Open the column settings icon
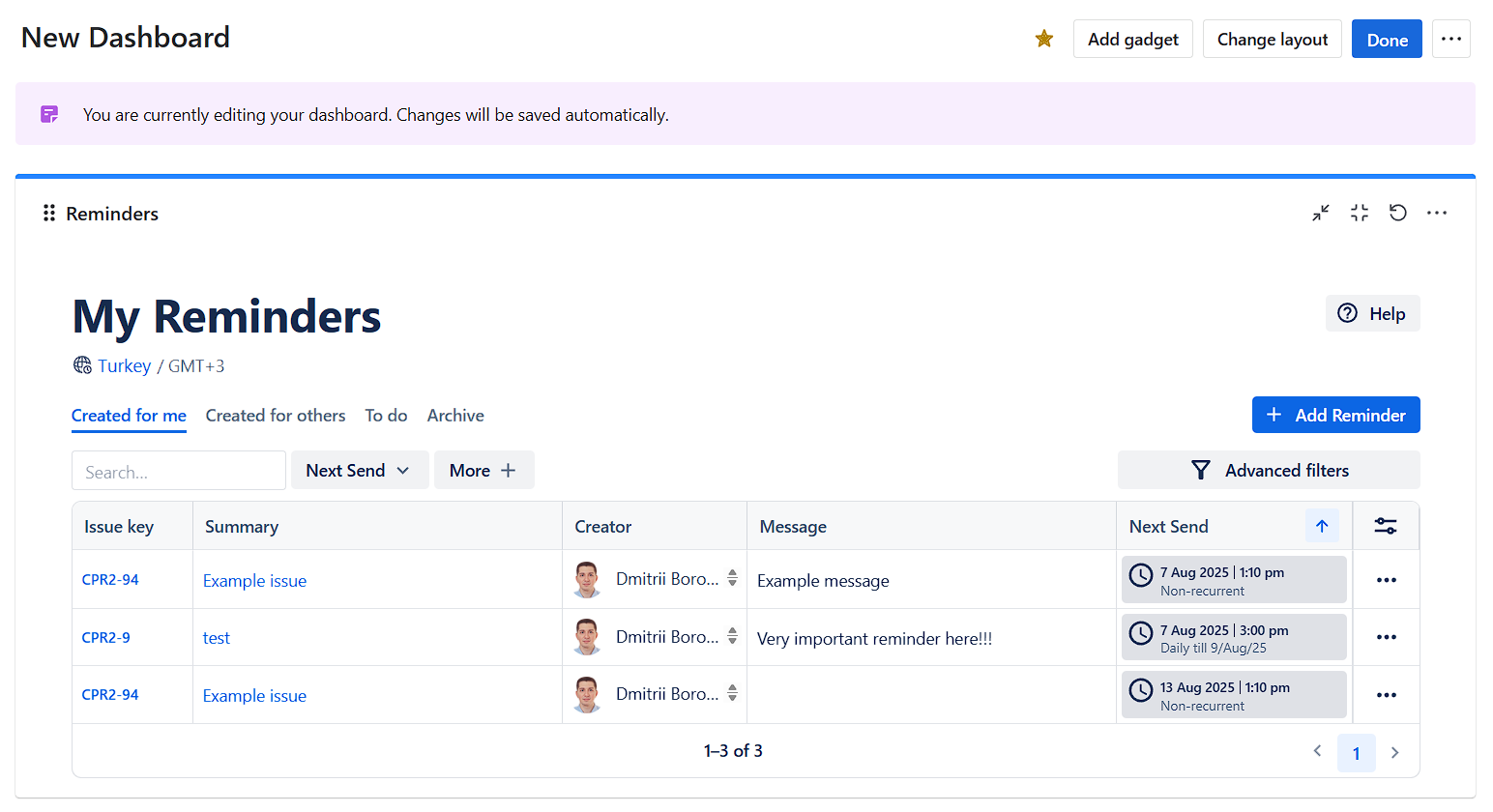This screenshot has height=812, width=1493. (1386, 526)
